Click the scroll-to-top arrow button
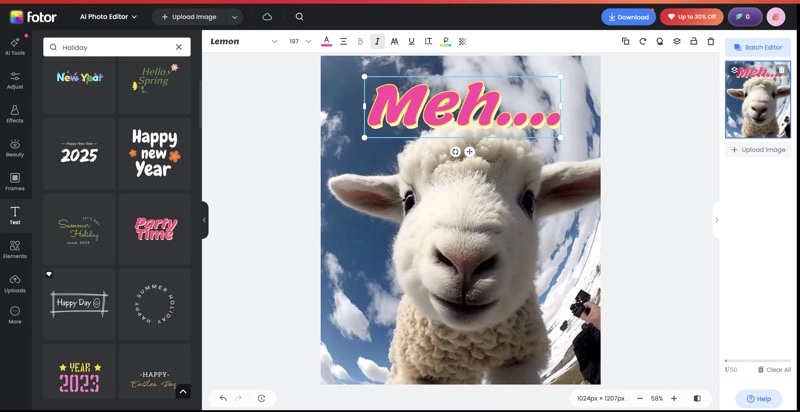The image size is (800, 412). (x=183, y=392)
